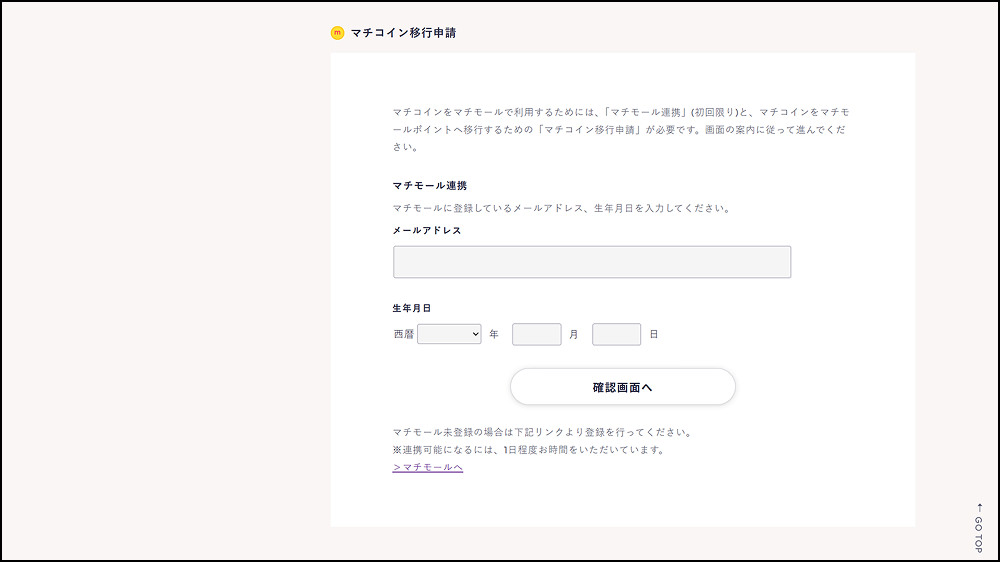The image size is (1000, 562).
Task: Click the 生年月日 field label
Action: coord(411,308)
